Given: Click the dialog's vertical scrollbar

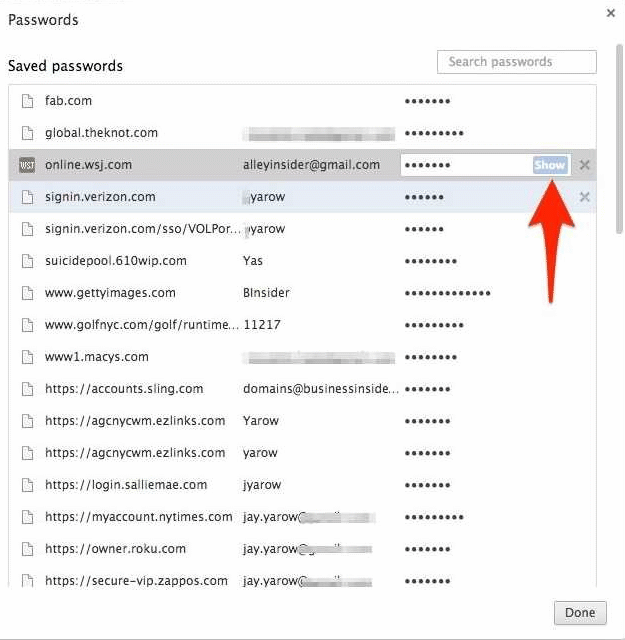Looking at the screenshot, I should click(x=619, y=150).
